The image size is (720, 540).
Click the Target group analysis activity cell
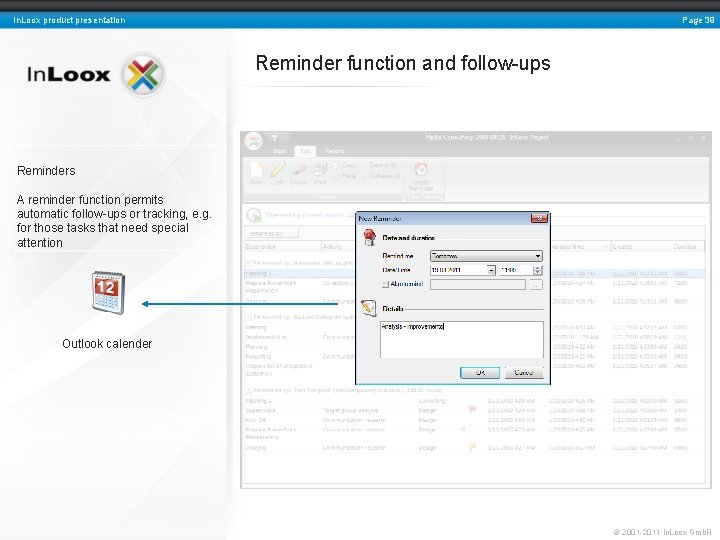pyautogui.click(x=350, y=410)
